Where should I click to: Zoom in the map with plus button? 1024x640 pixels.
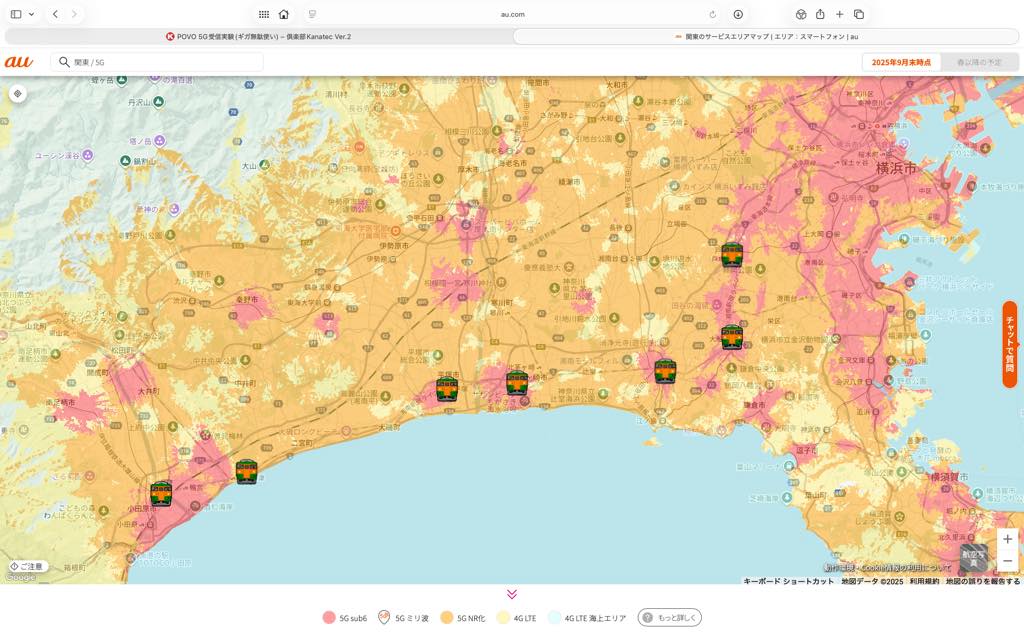coord(1007,540)
